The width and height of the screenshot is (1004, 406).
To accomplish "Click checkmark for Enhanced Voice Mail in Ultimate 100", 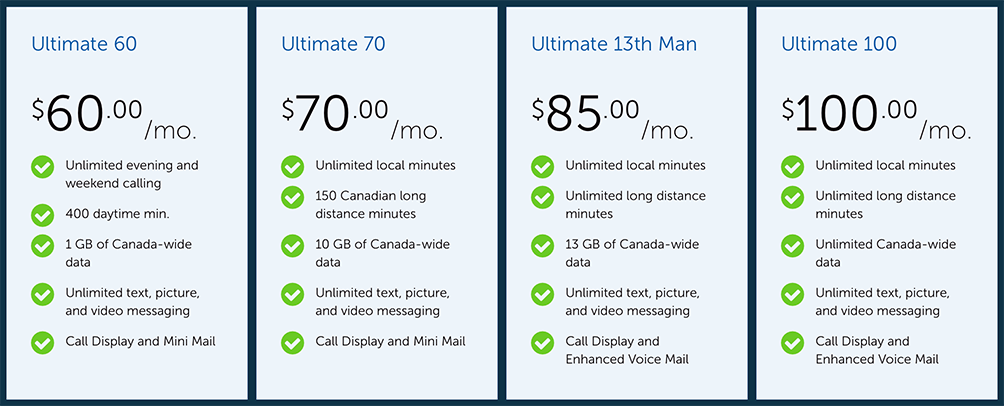I will click(793, 343).
